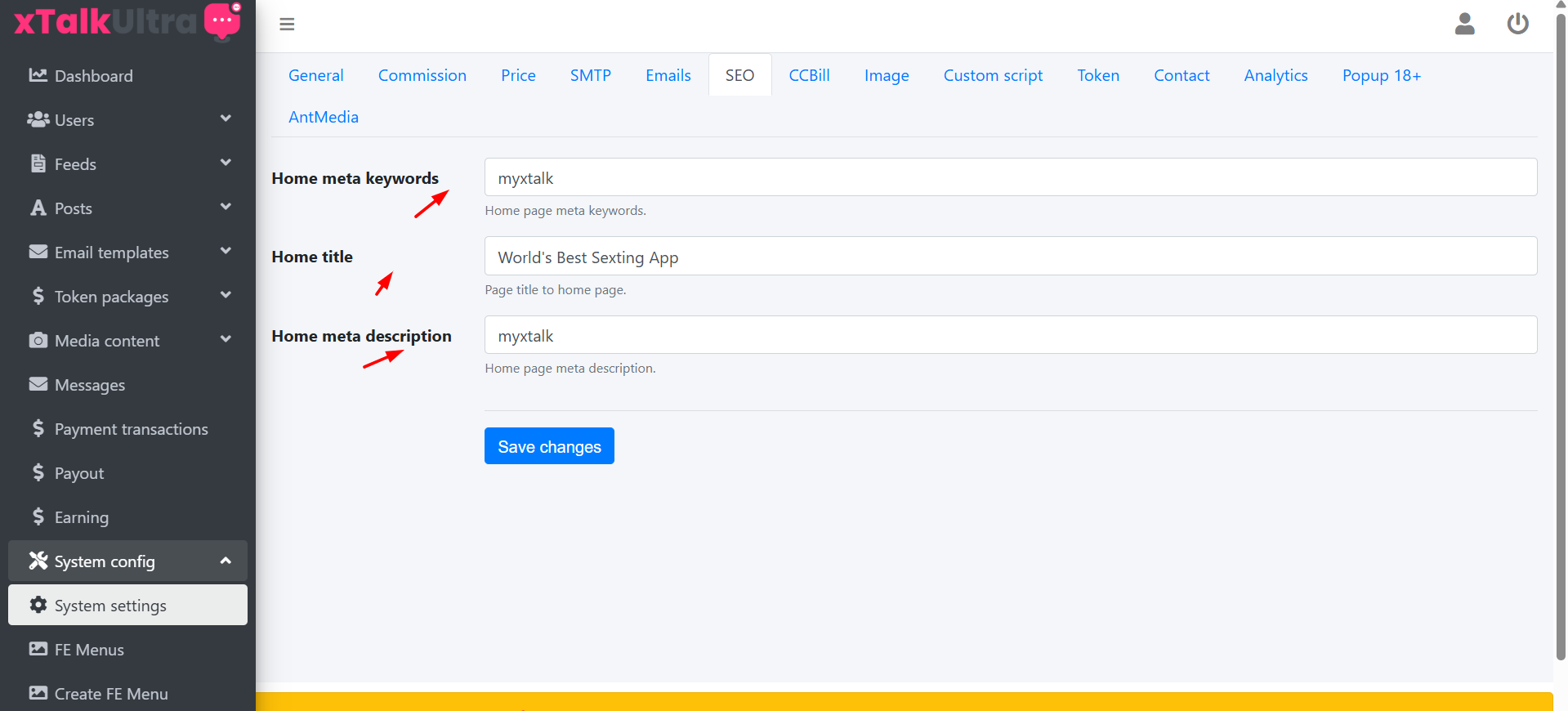The height and width of the screenshot is (711, 1568).
Task: Click the Home meta keywords field
Action: pos(1010,177)
